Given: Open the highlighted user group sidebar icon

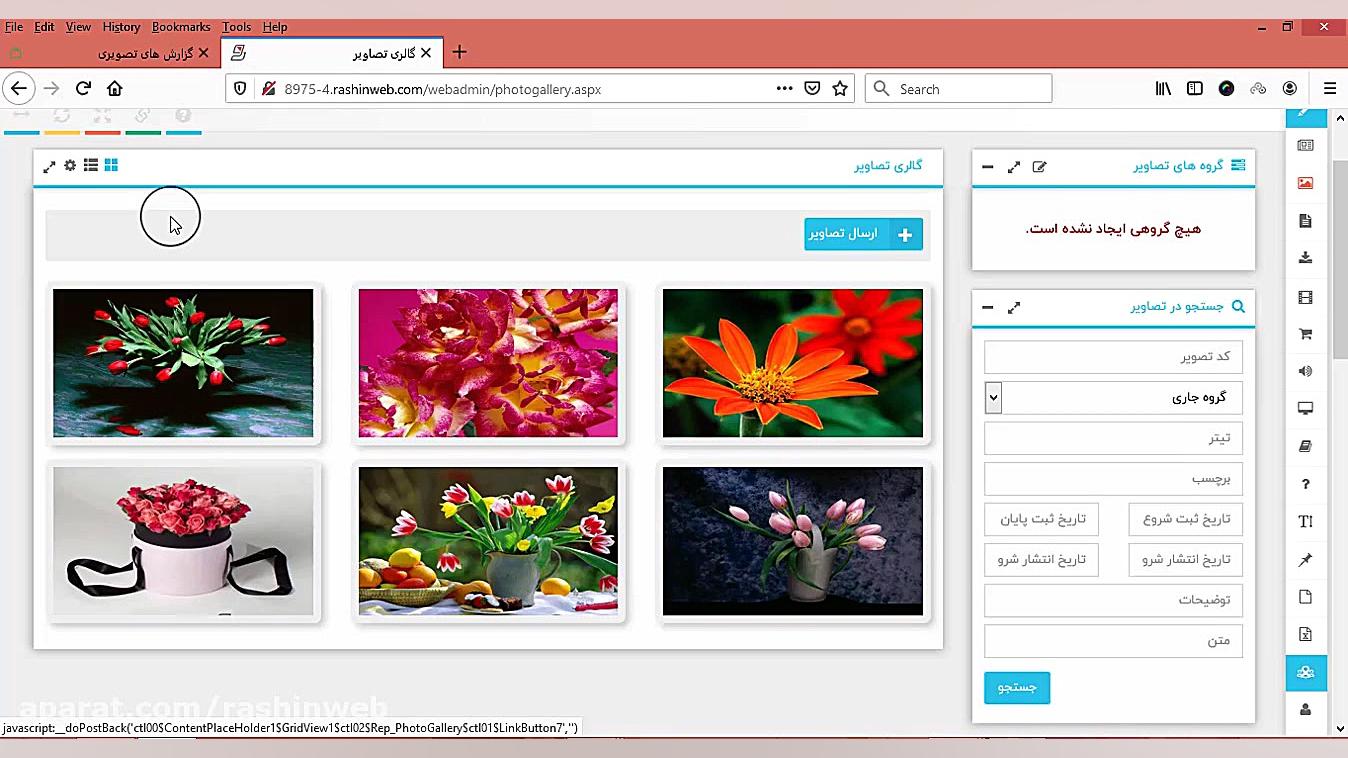Looking at the screenshot, I should (1306, 672).
